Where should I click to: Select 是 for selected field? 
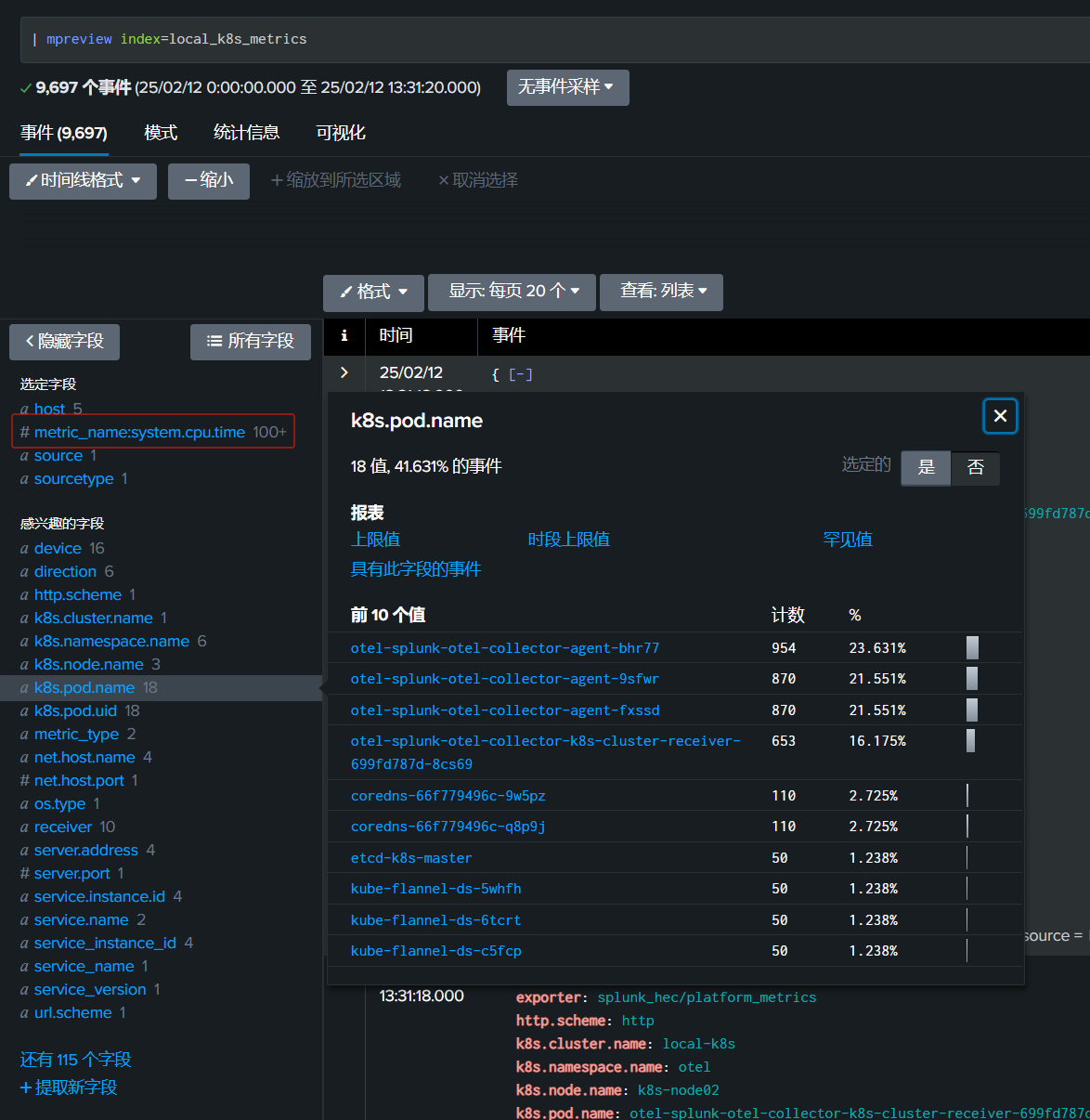(x=926, y=467)
